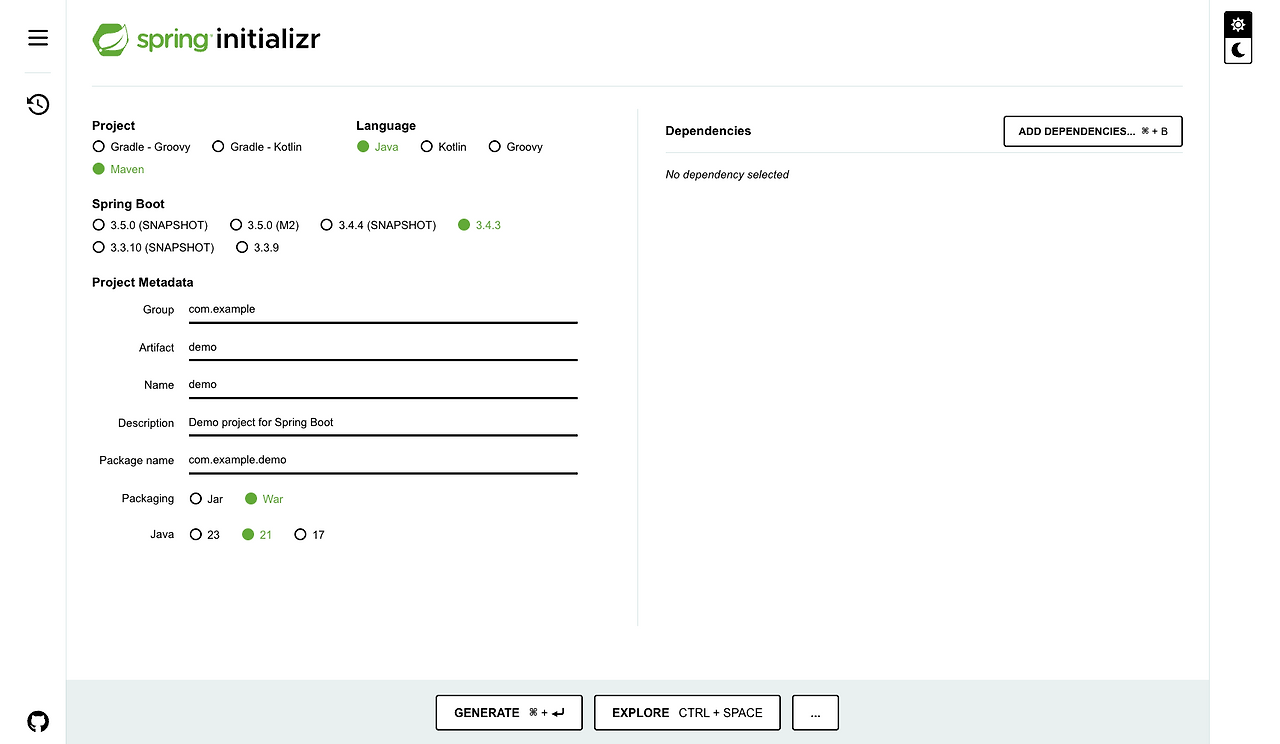The image size is (1280, 744).
Task: Choose Groovy as the language
Action: [516, 147]
